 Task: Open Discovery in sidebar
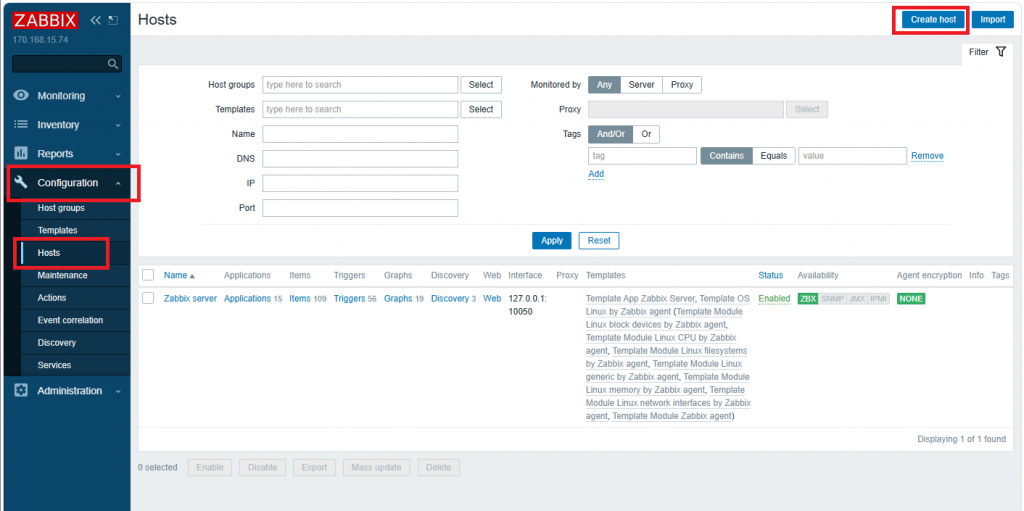[57, 342]
